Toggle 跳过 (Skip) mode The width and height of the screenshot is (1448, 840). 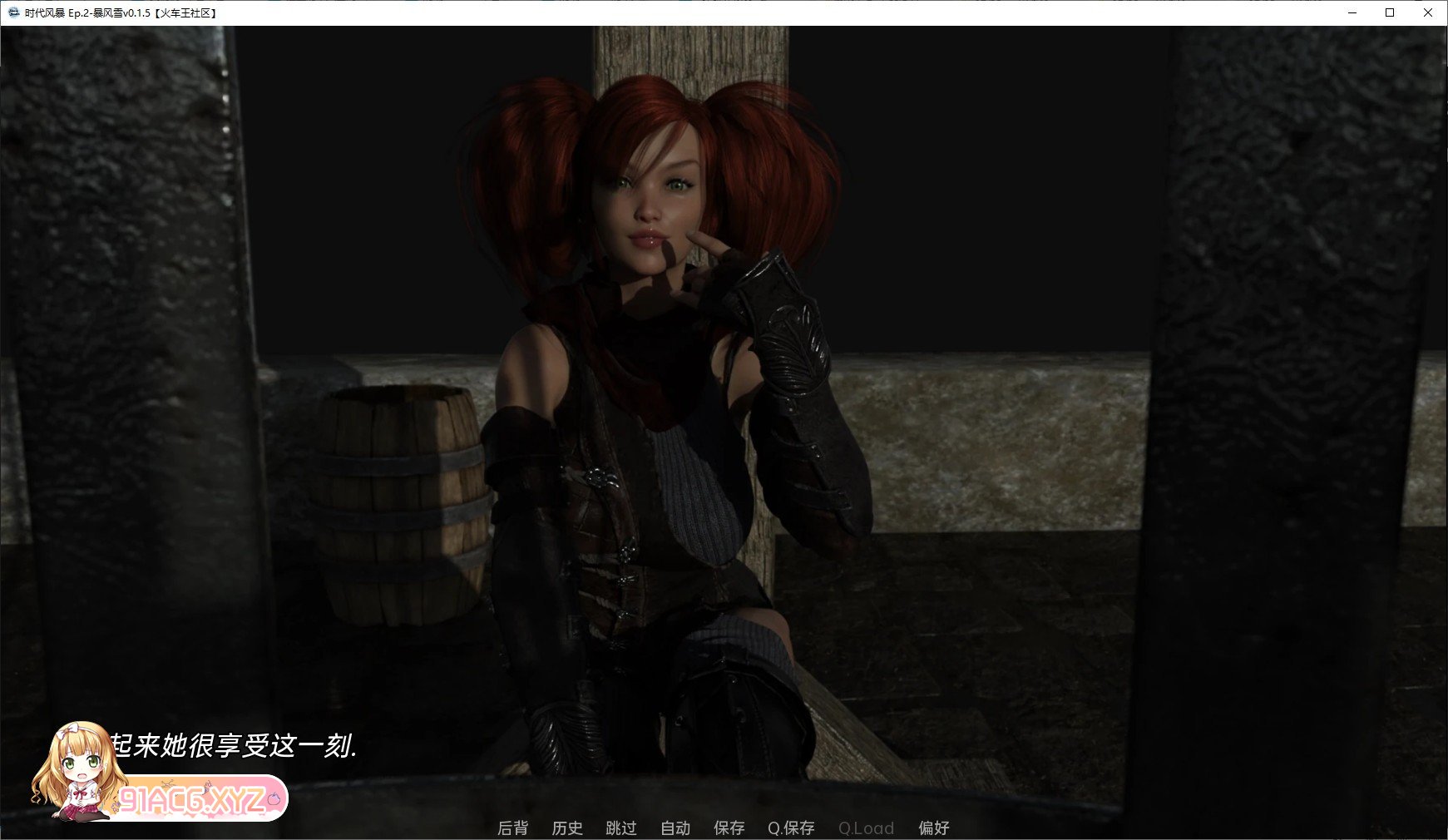[x=621, y=828]
